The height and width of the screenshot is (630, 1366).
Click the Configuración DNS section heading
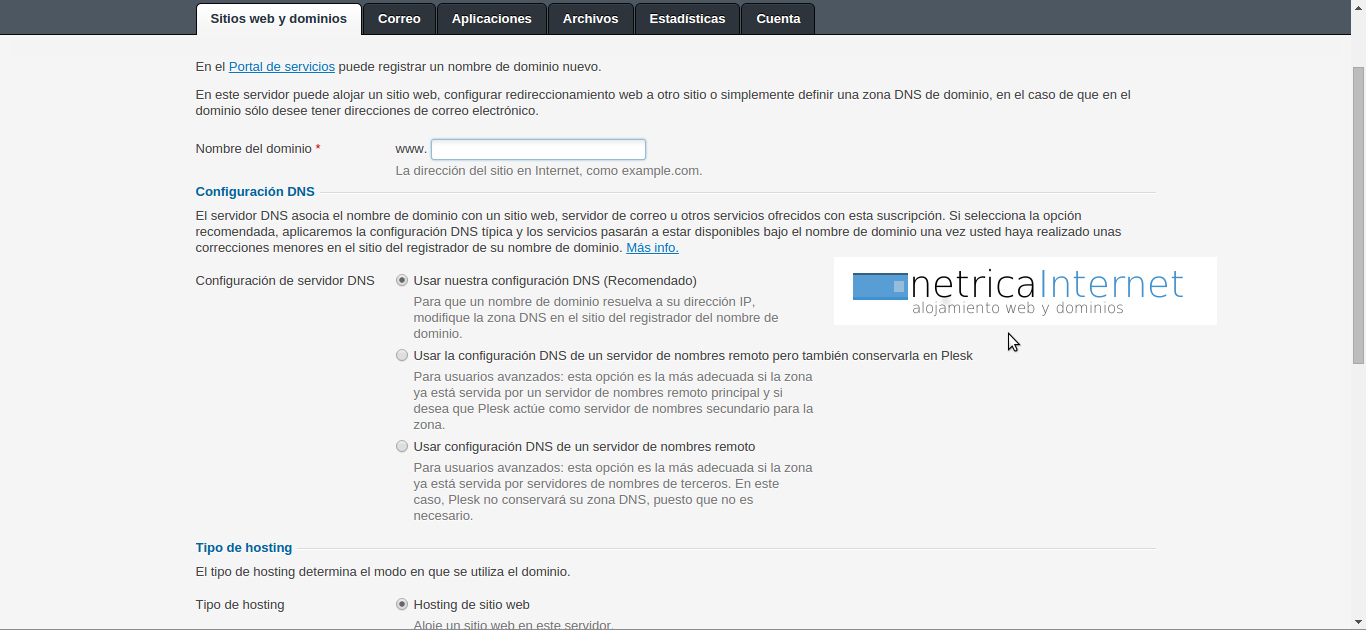pyautogui.click(x=255, y=192)
